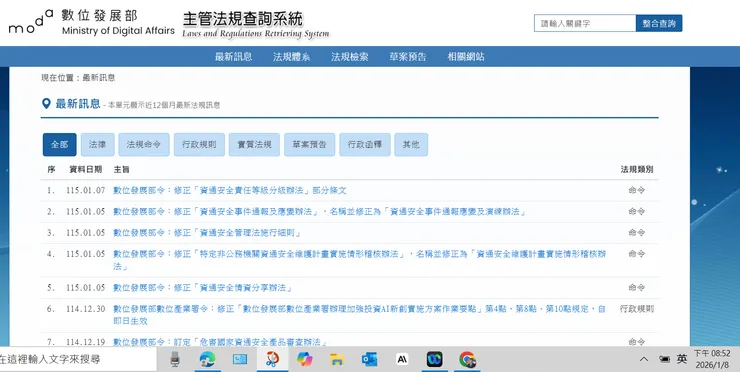Select the 法律 filter tab

(98, 144)
